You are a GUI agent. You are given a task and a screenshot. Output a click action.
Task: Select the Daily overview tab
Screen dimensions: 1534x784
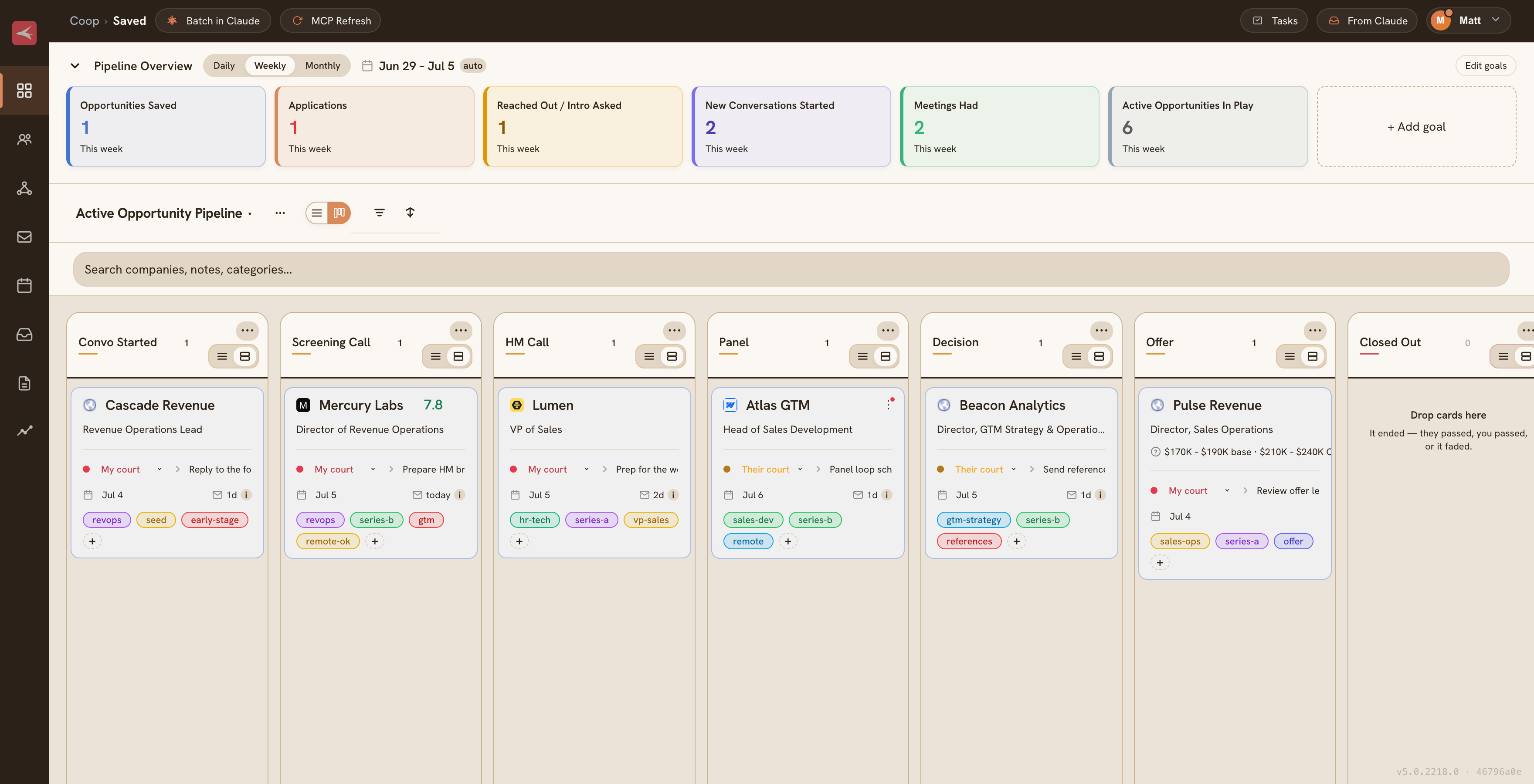224,65
